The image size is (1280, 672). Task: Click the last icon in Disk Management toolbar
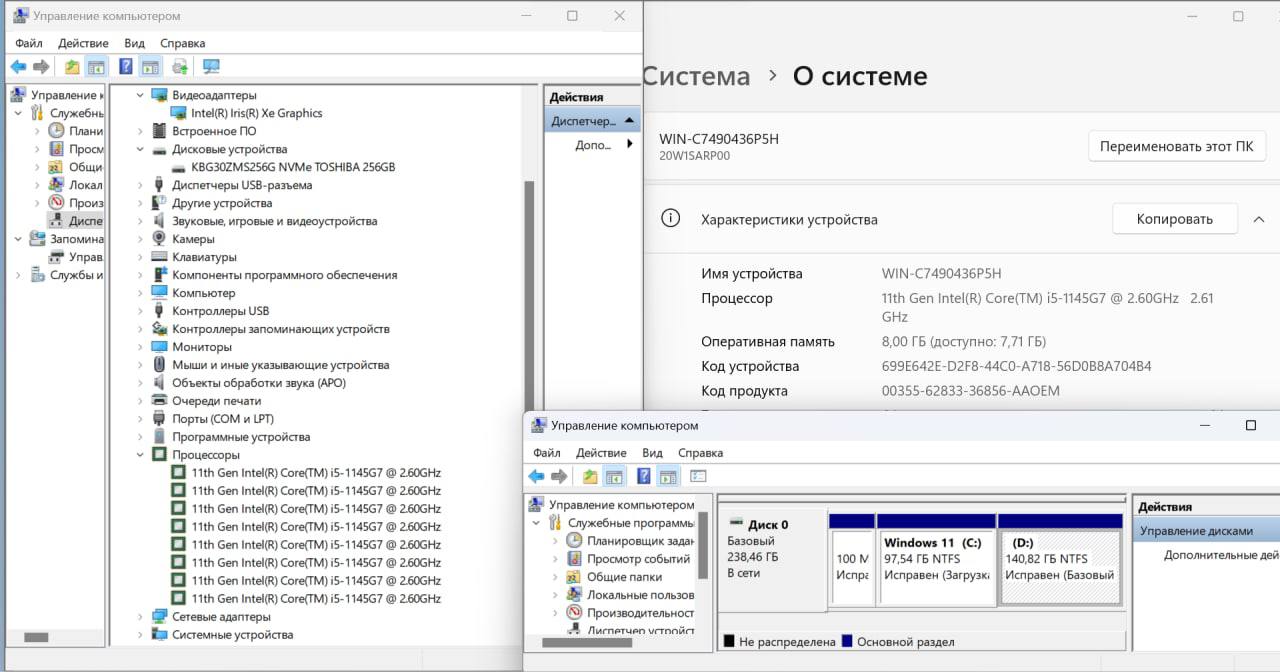click(698, 476)
